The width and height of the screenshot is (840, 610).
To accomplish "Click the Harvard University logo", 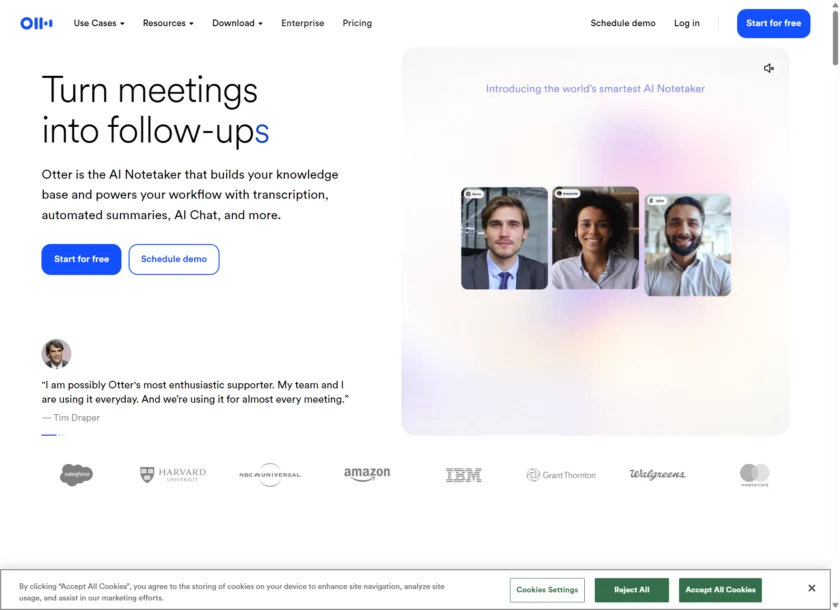I will coord(172,475).
